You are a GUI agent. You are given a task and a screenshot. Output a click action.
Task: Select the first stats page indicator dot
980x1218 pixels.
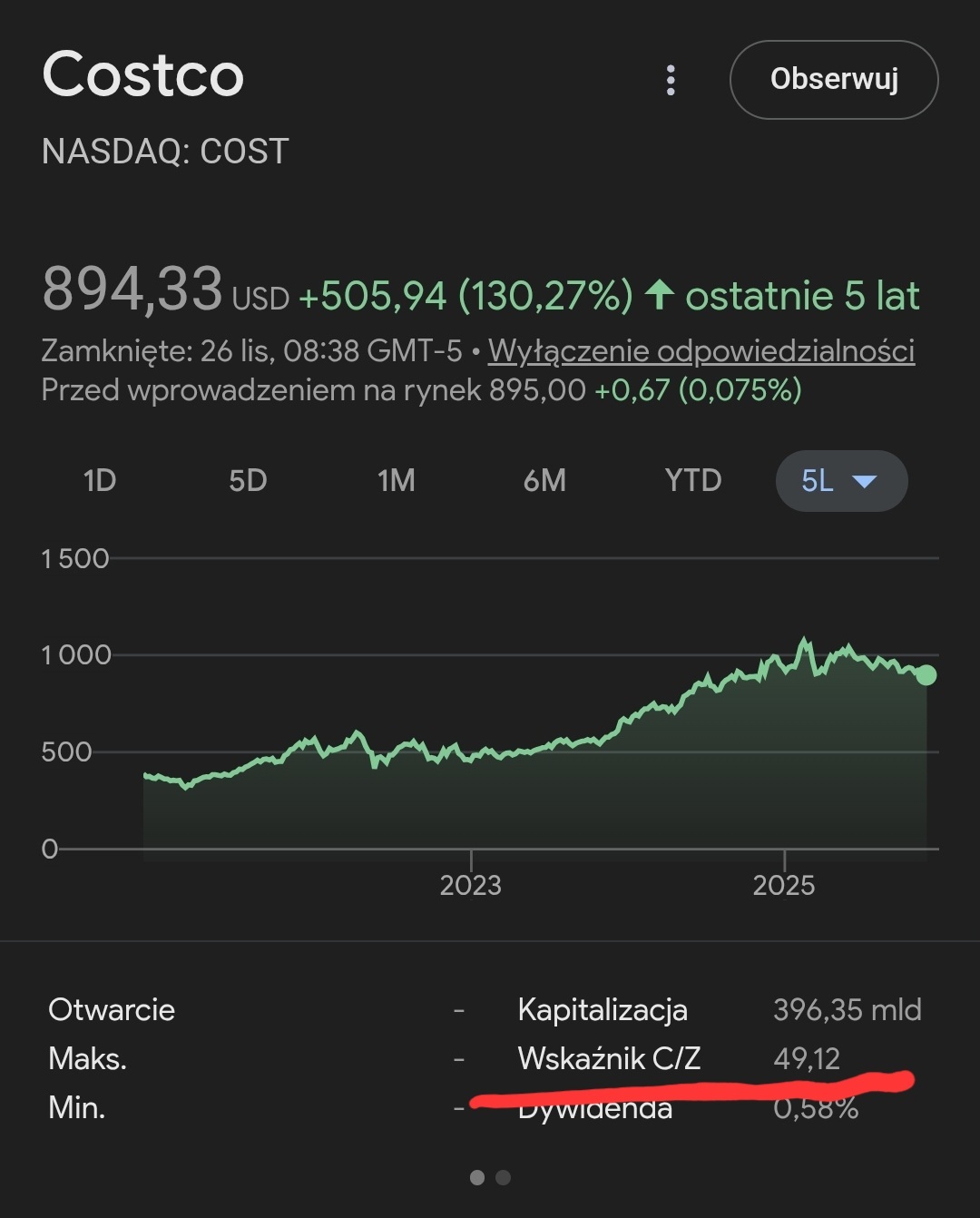[477, 1177]
